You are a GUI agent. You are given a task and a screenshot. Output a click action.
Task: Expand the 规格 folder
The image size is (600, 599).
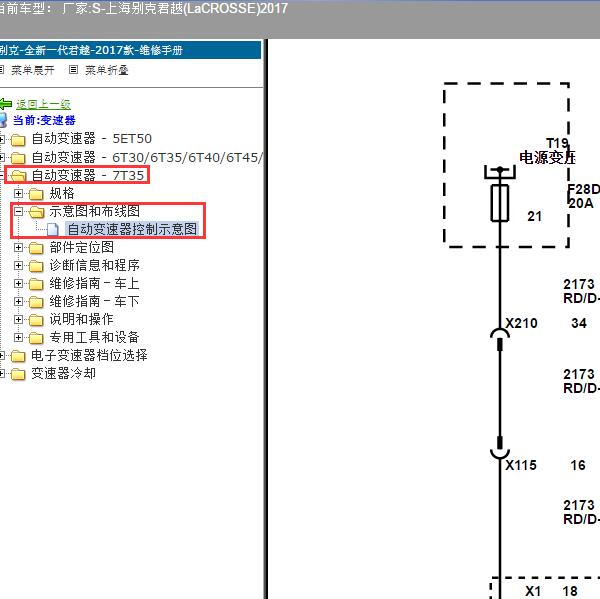pos(18,193)
